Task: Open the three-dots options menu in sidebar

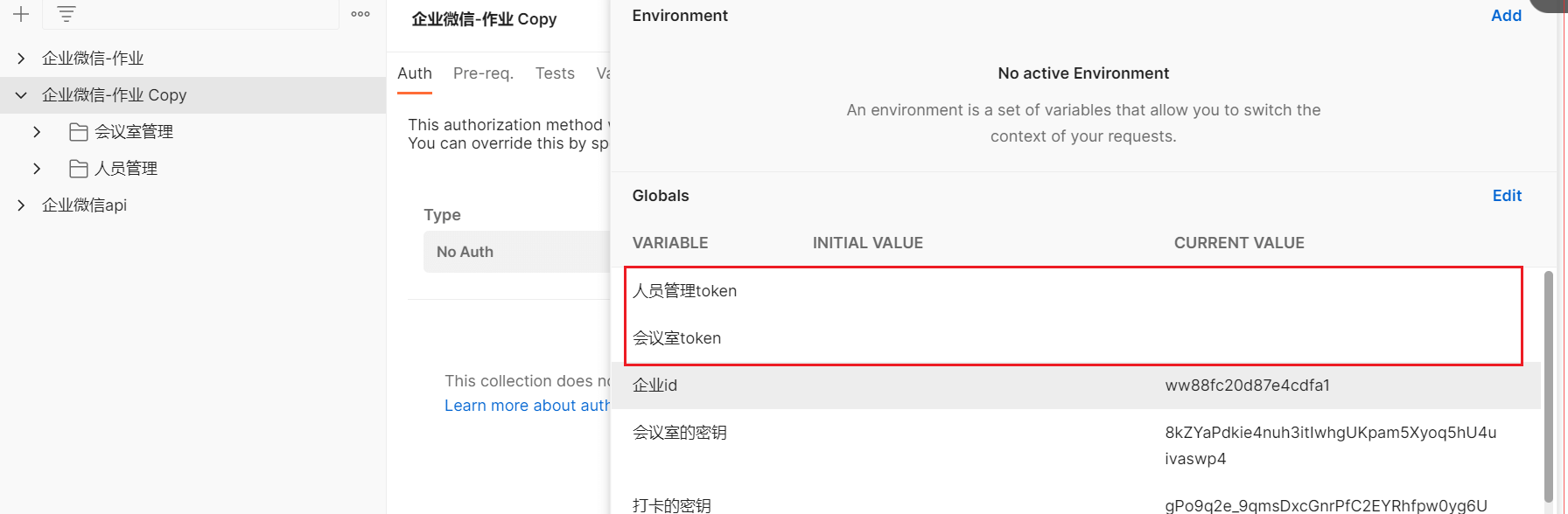Action: (x=360, y=14)
